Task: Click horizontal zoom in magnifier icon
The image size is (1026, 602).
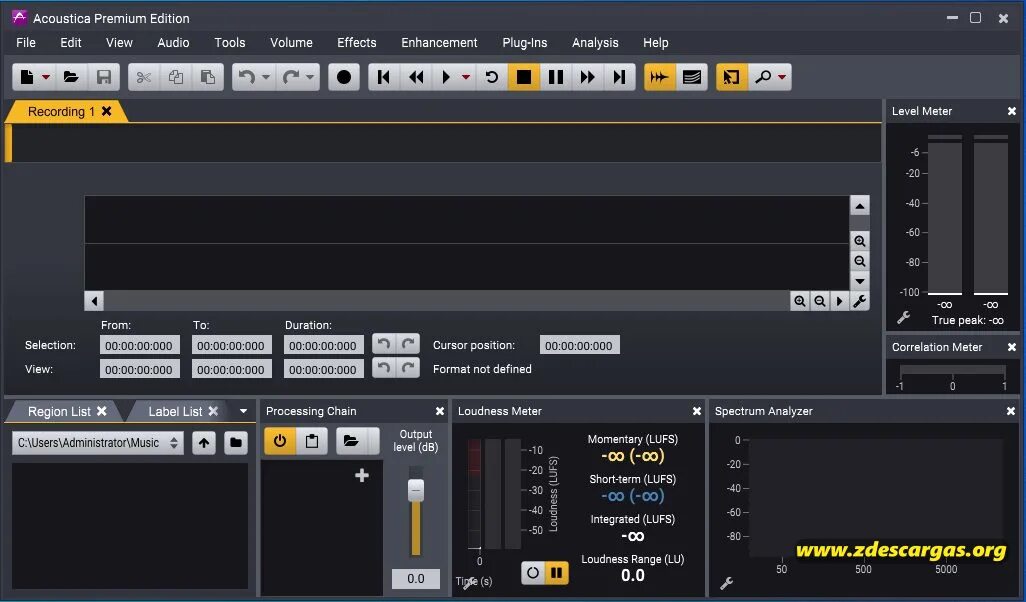Action: click(x=800, y=301)
